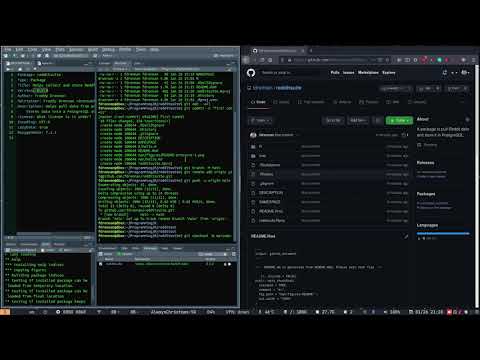Click the RStudio project menu at top right
The image size is (480, 360).
[224, 56]
